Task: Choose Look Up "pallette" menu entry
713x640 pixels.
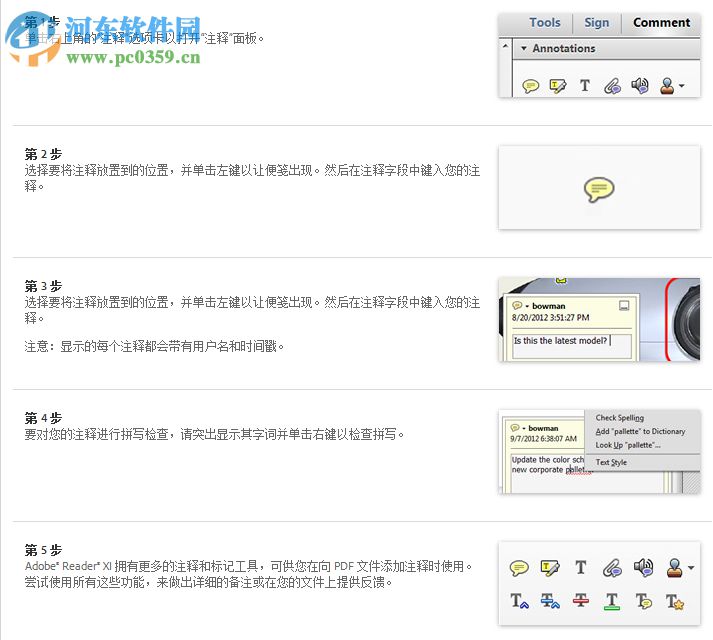Action: coord(628,445)
